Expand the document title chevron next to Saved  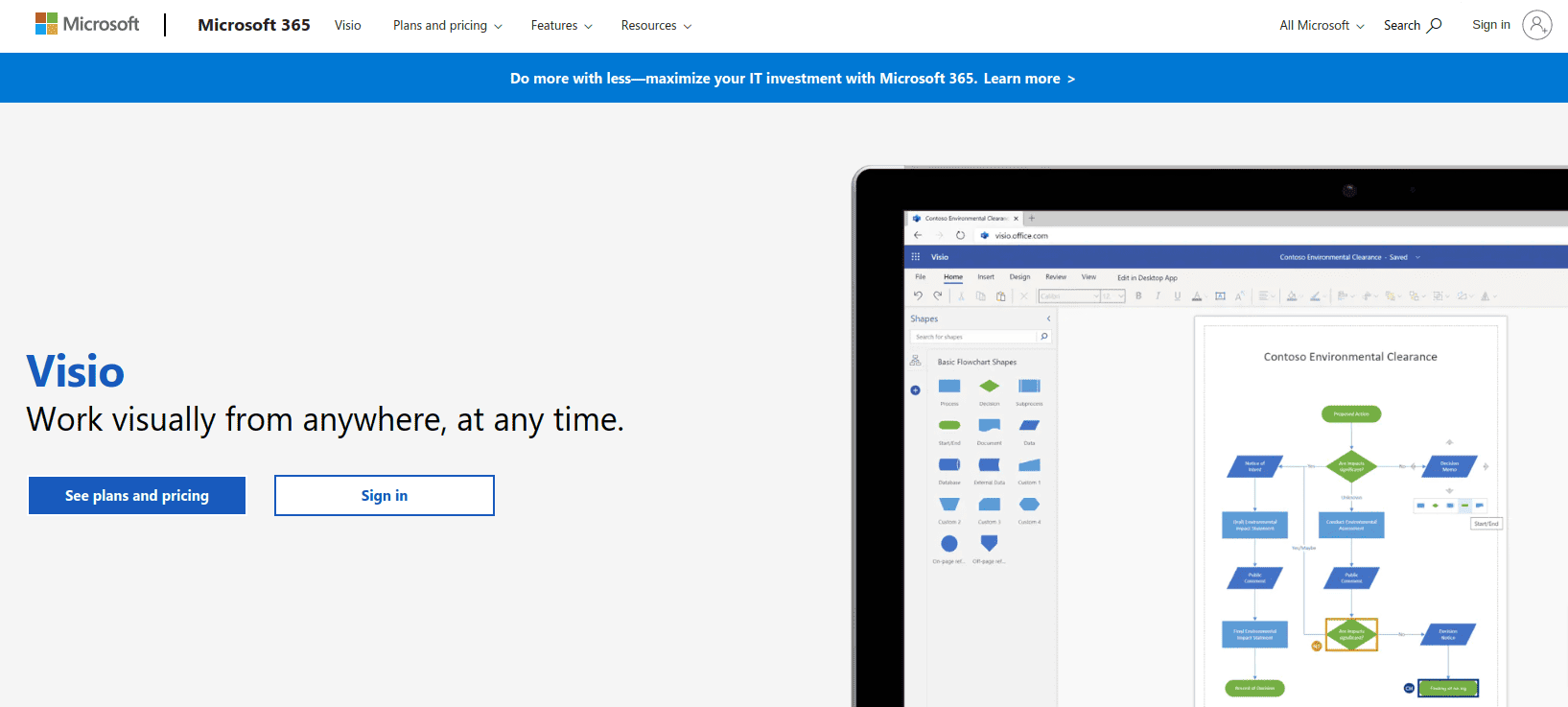click(x=1418, y=257)
